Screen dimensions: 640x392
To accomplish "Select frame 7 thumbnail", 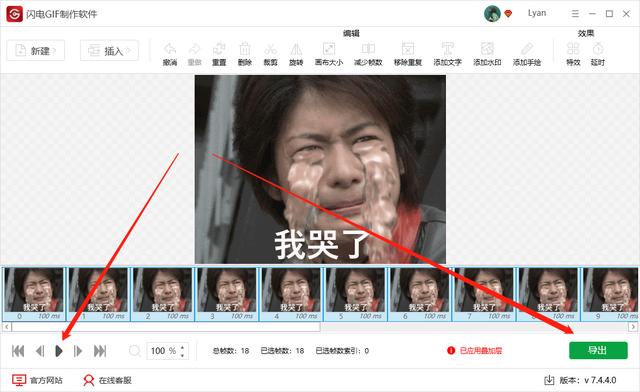I will 484,294.
